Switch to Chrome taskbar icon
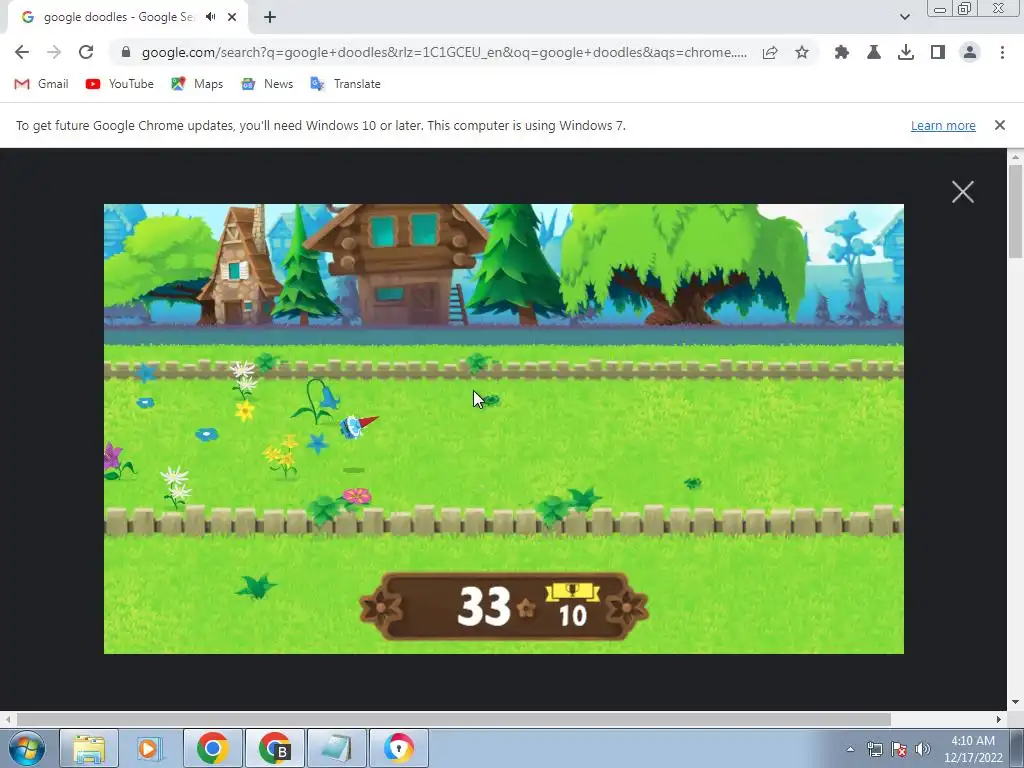Image resolution: width=1024 pixels, height=768 pixels. click(212, 748)
